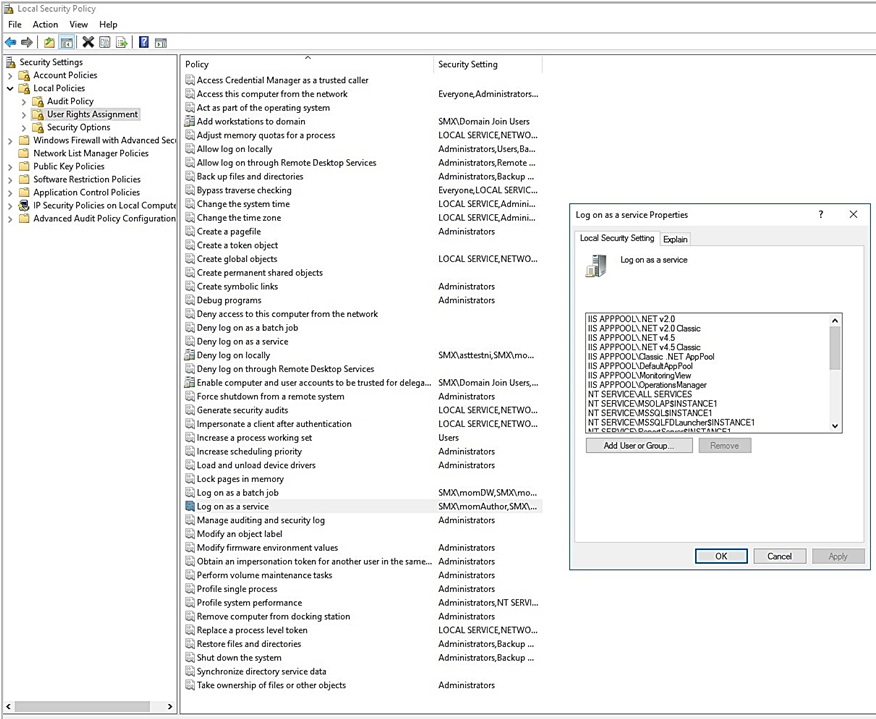This screenshot has width=876, height=719.
Task: Click the Properties toolbar icon
Action: [x=104, y=42]
